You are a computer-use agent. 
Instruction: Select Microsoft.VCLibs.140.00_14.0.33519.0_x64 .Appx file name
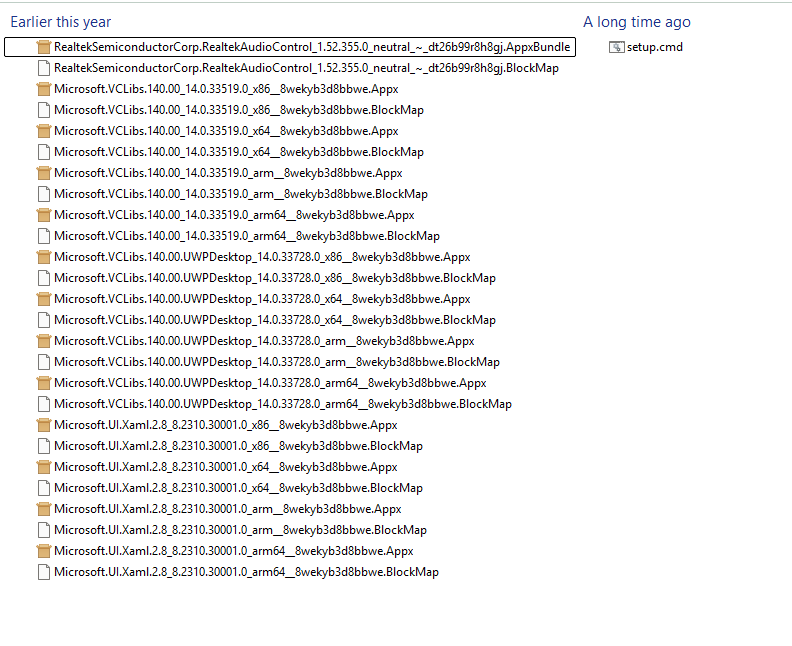[x=226, y=131]
